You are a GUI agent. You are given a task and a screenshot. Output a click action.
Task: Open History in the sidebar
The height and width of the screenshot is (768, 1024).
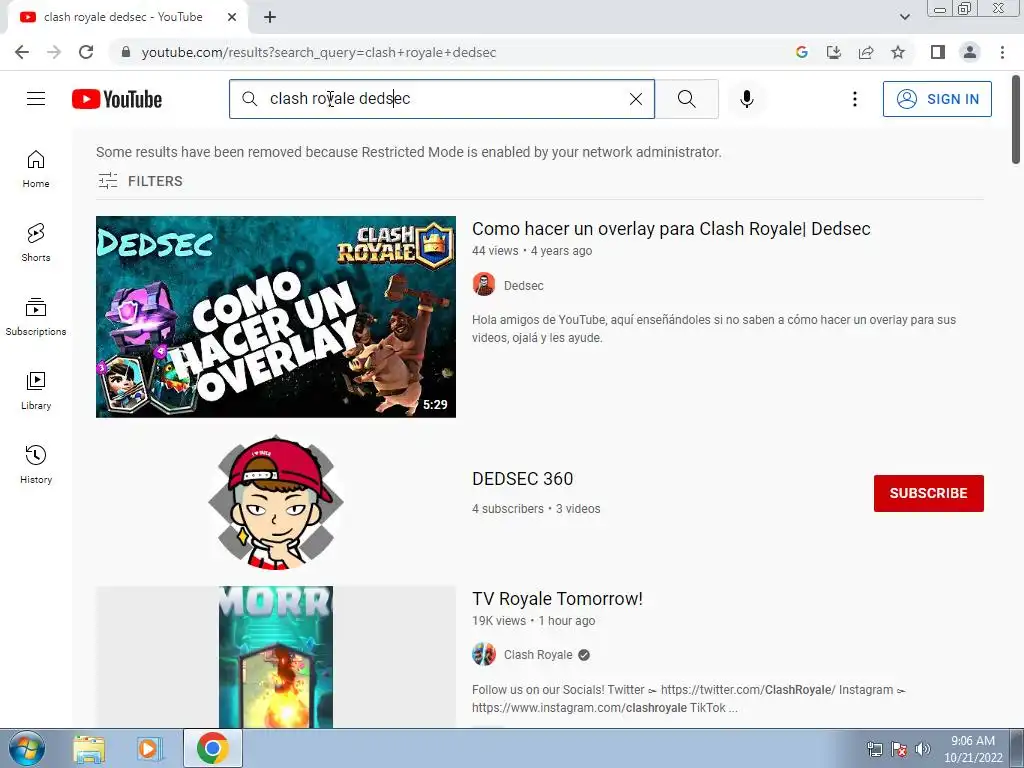[36, 464]
